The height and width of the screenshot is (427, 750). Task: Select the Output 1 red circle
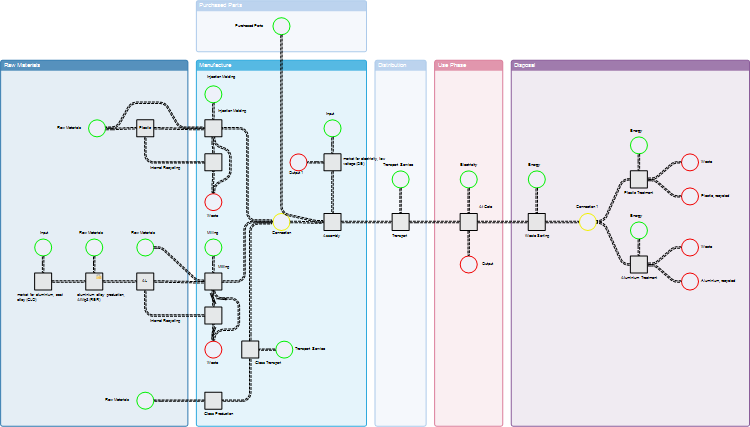pyautogui.click(x=298, y=162)
